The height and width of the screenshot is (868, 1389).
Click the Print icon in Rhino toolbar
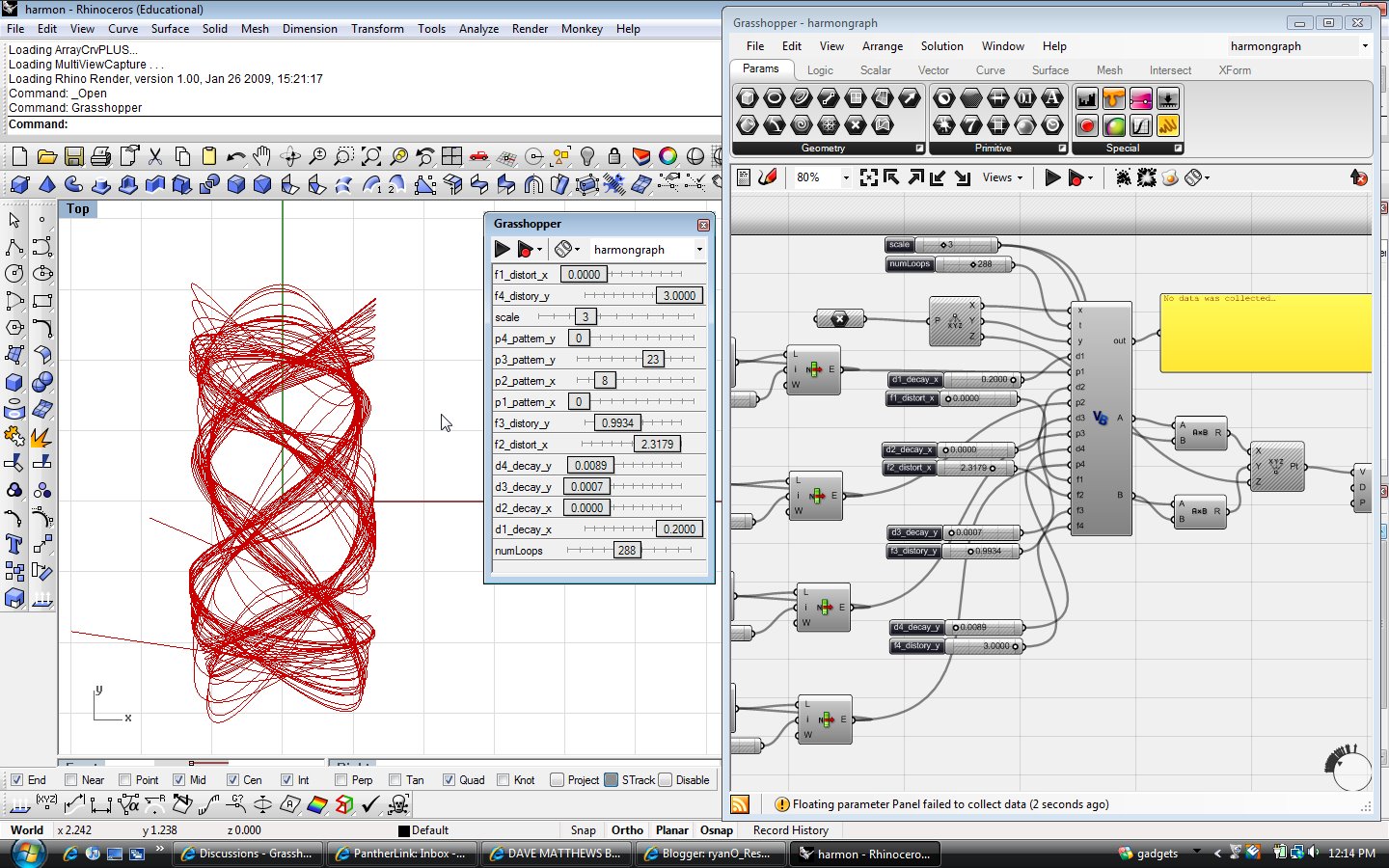click(x=100, y=156)
